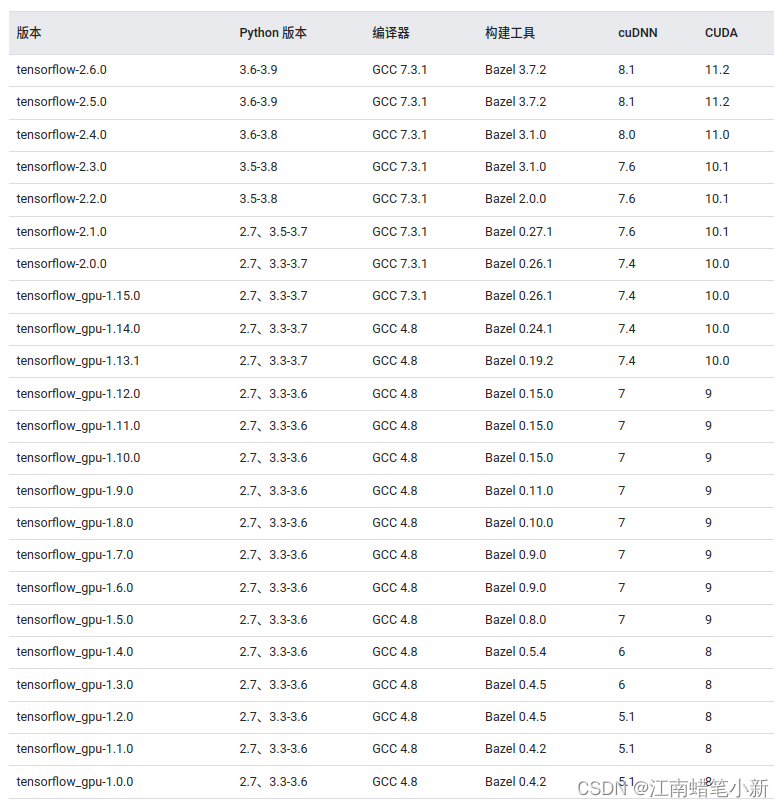Screen dimensions: 784x807
Task: Click GCC 4.8 in tensorflow_gpu-1.0.0 row
Action: point(395,782)
